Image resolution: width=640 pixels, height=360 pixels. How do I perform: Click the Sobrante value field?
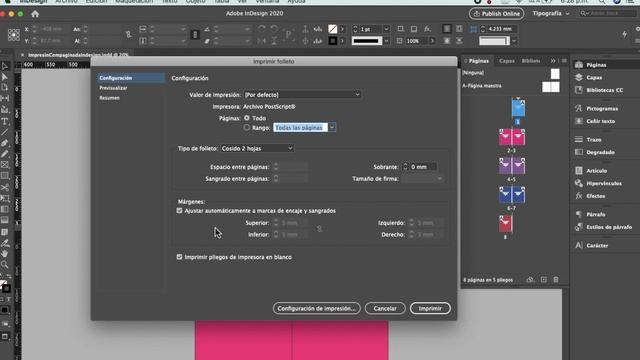click(423, 167)
